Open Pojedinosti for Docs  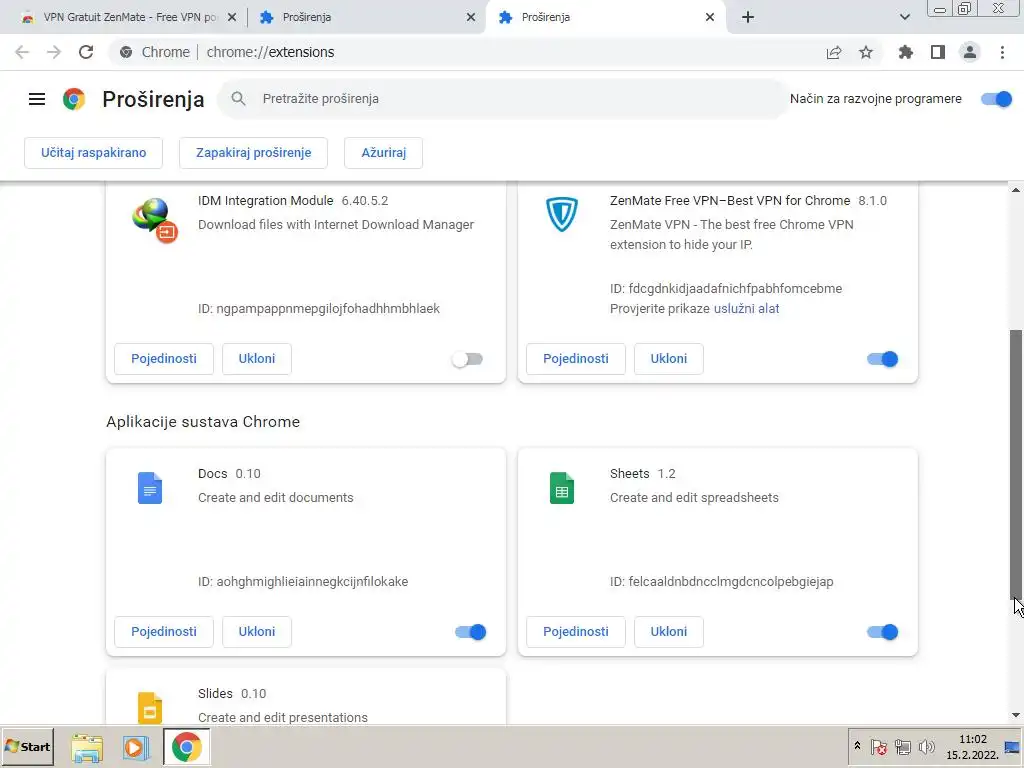pyautogui.click(x=164, y=632)
